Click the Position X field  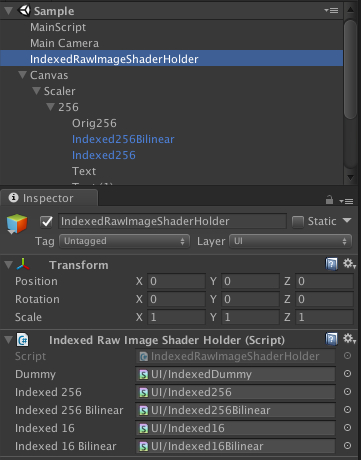176,281
